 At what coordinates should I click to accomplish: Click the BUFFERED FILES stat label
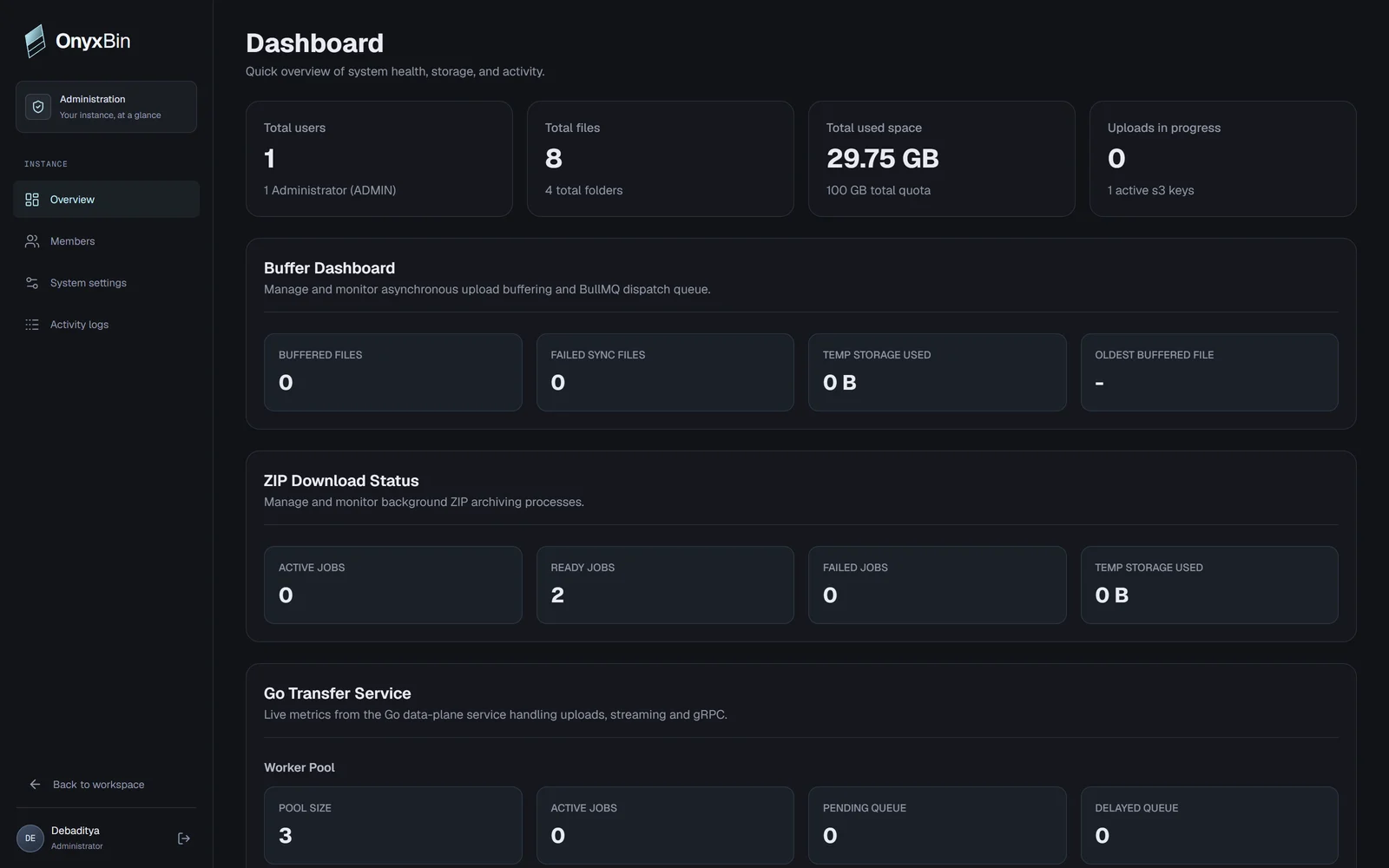(320, 355)
